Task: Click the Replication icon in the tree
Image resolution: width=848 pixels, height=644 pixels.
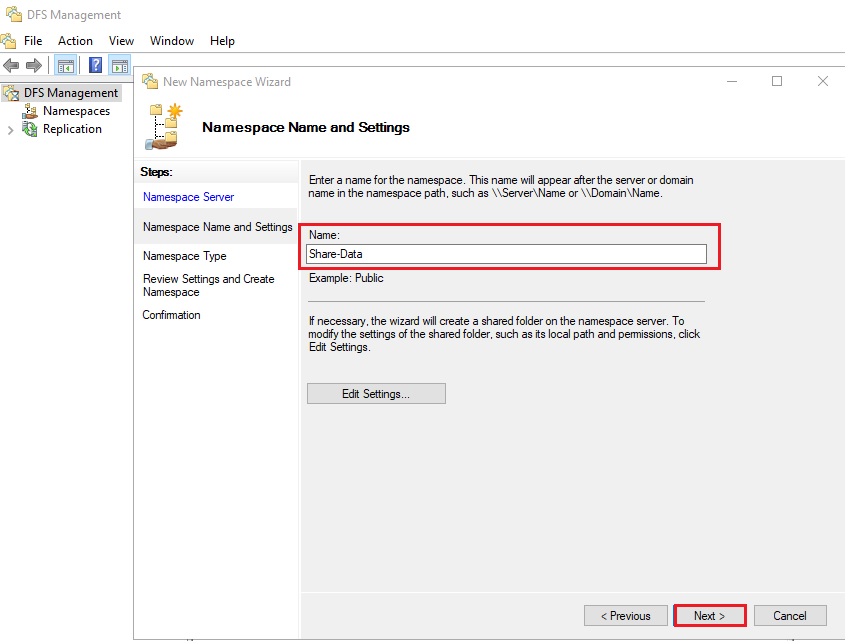Action: click(31, 129)
